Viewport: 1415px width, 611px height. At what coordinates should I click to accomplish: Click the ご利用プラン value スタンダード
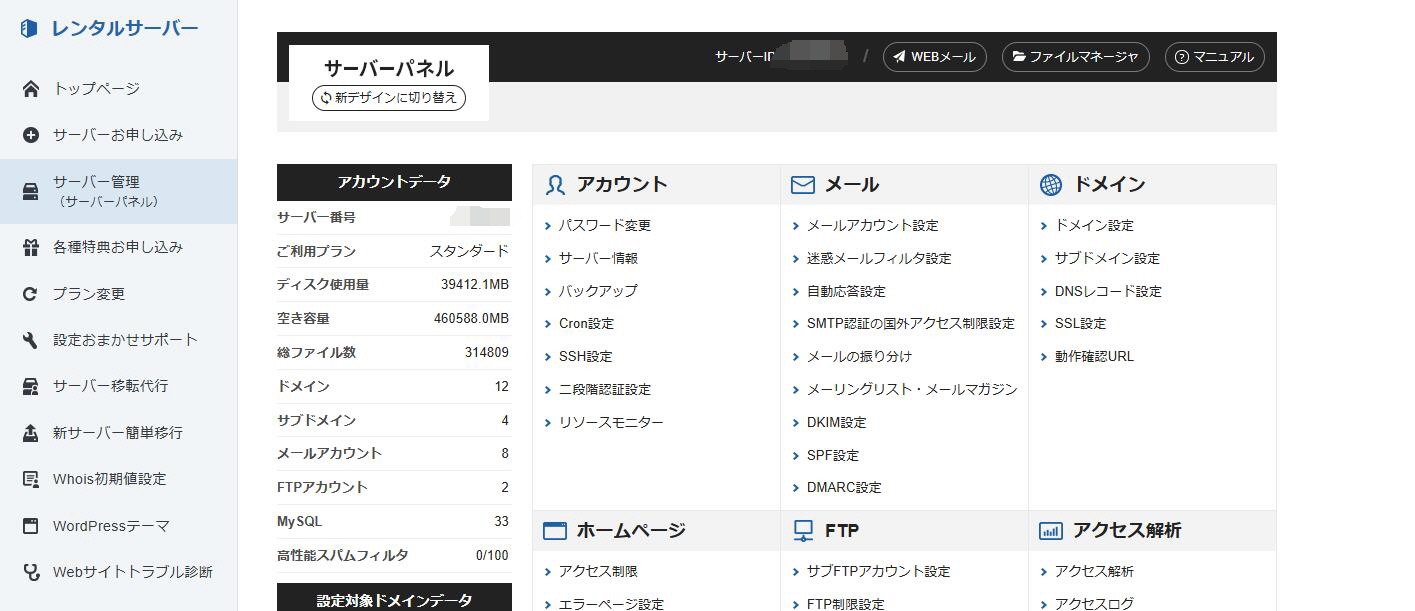(469, 252)
